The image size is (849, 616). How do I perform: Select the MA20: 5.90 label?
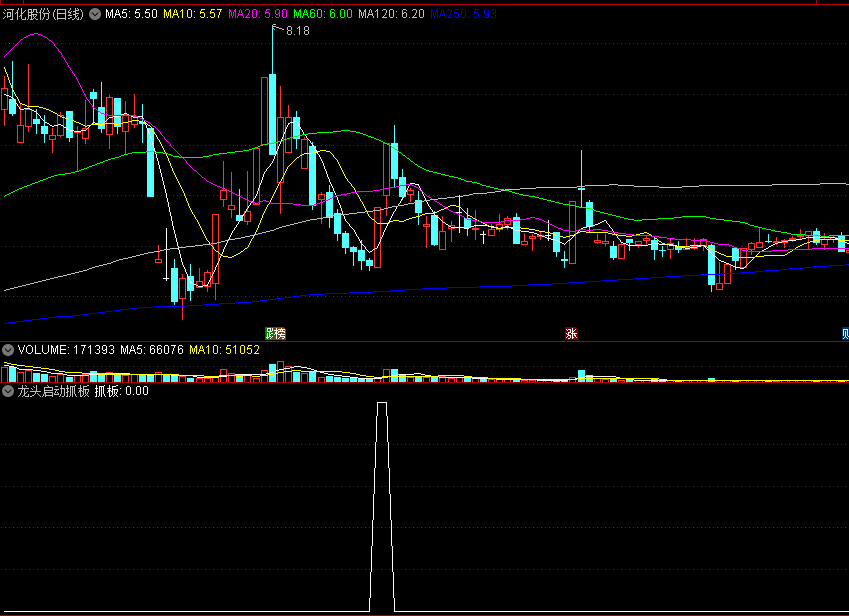pos(258,14)
